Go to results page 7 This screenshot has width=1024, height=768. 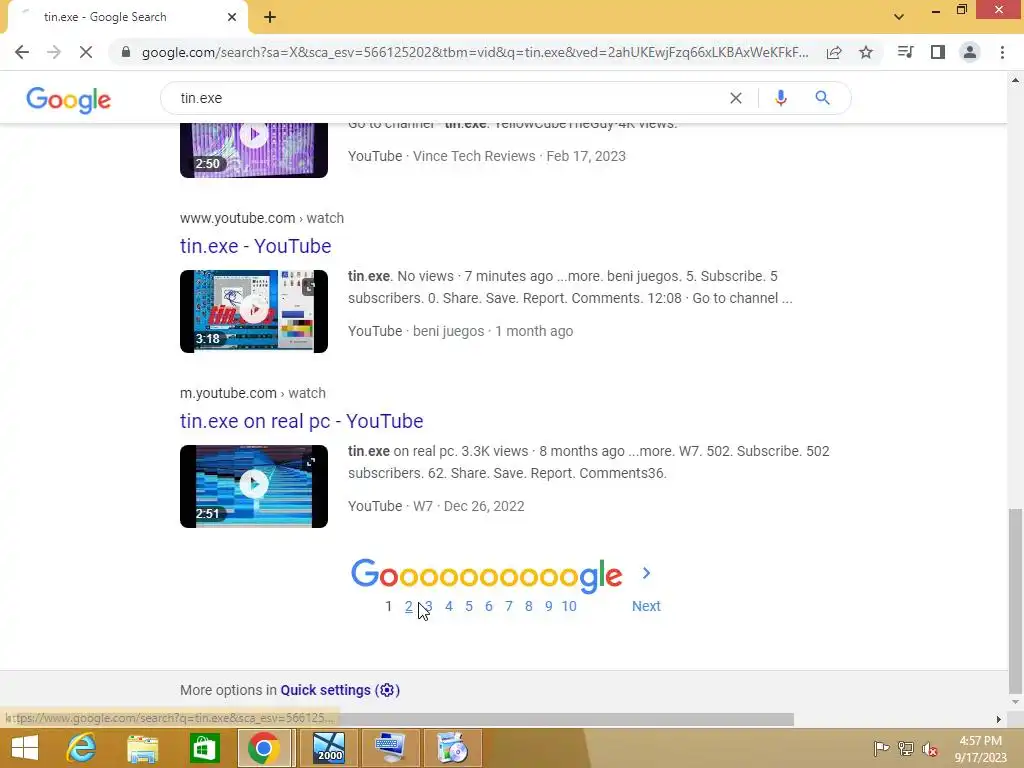[x=509, y=606]
